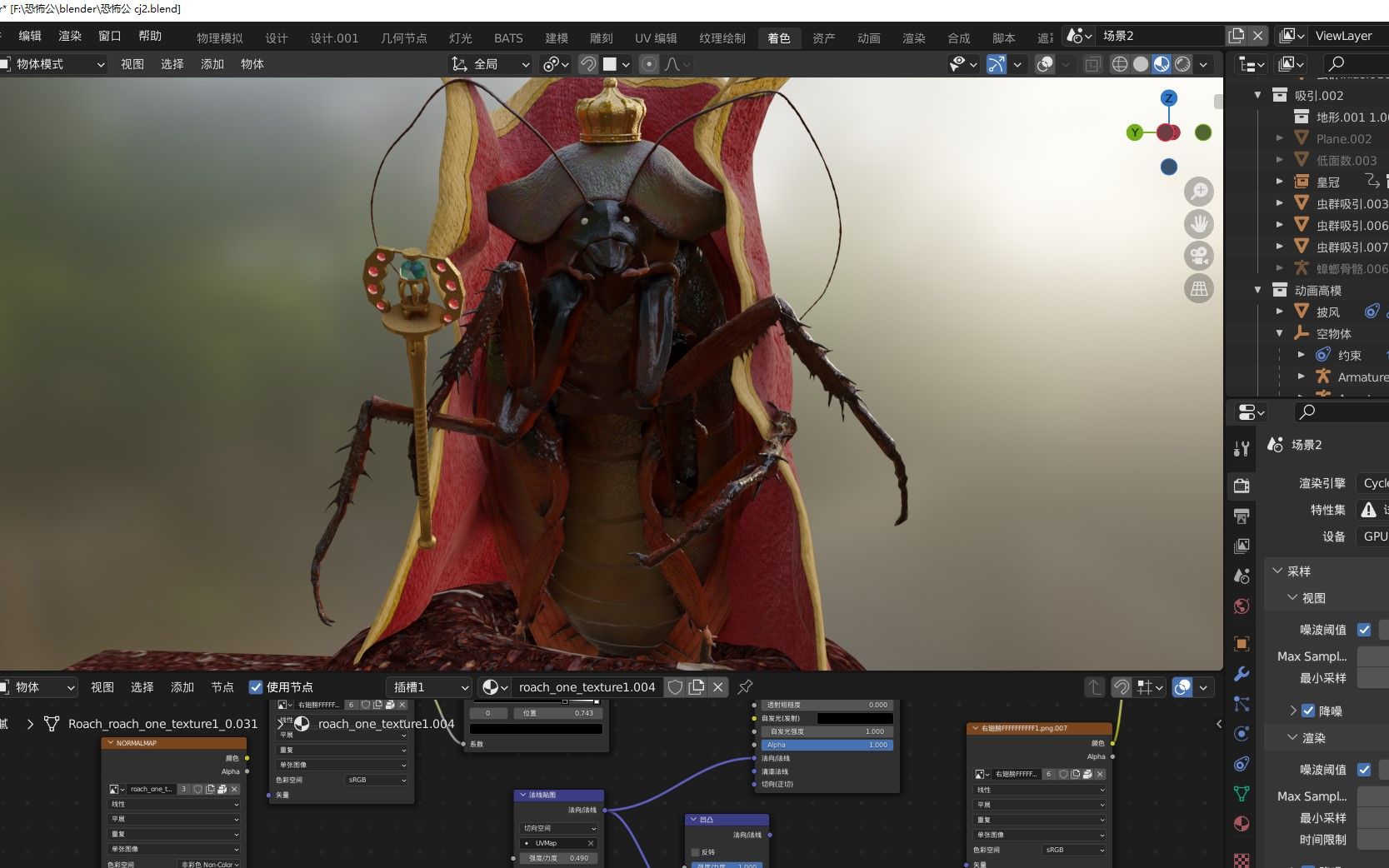
Task: Open the Render properties tab
Action: pyautogui.click(x=1242, y=486)
